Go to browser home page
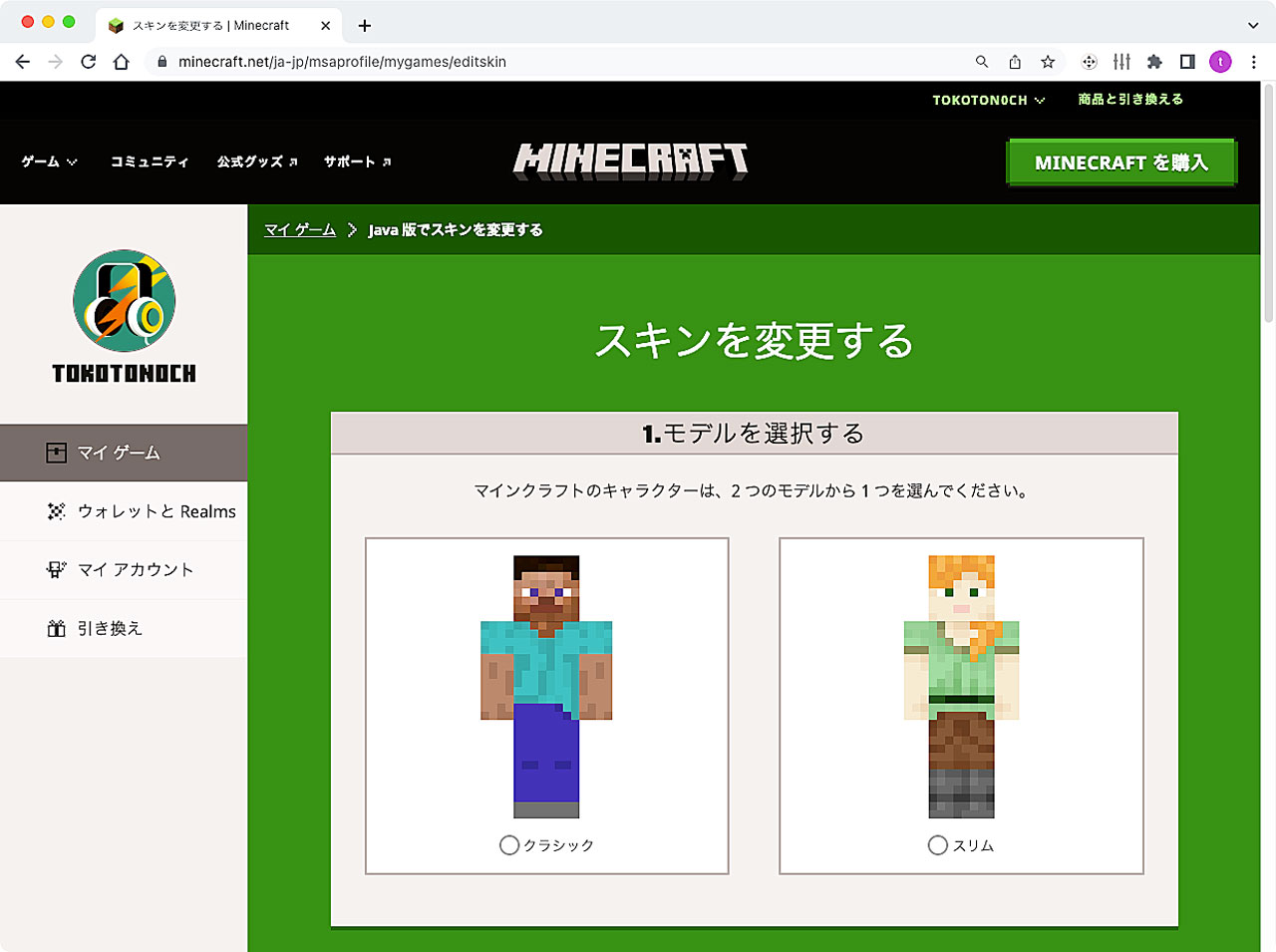 coord(122,62)
